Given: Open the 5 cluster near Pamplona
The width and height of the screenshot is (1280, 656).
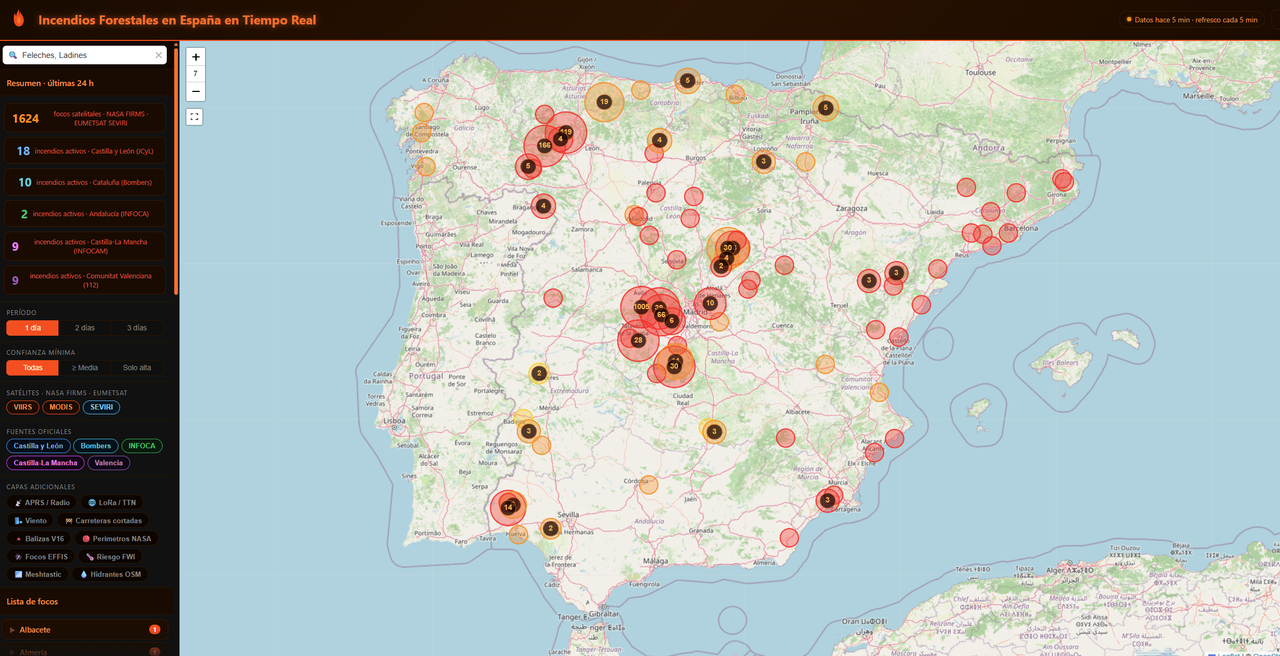Looking at the screenshot, I should click(x=825, y=108).
